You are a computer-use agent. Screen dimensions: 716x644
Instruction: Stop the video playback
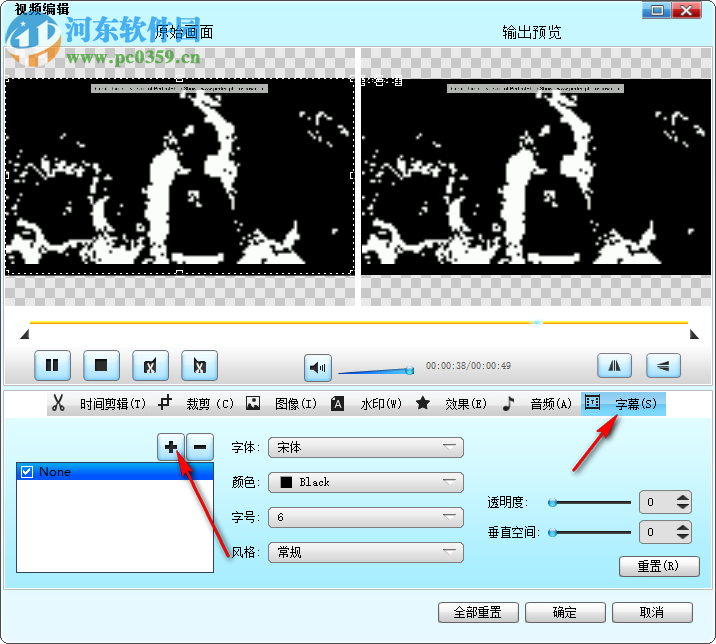[101, 365]
